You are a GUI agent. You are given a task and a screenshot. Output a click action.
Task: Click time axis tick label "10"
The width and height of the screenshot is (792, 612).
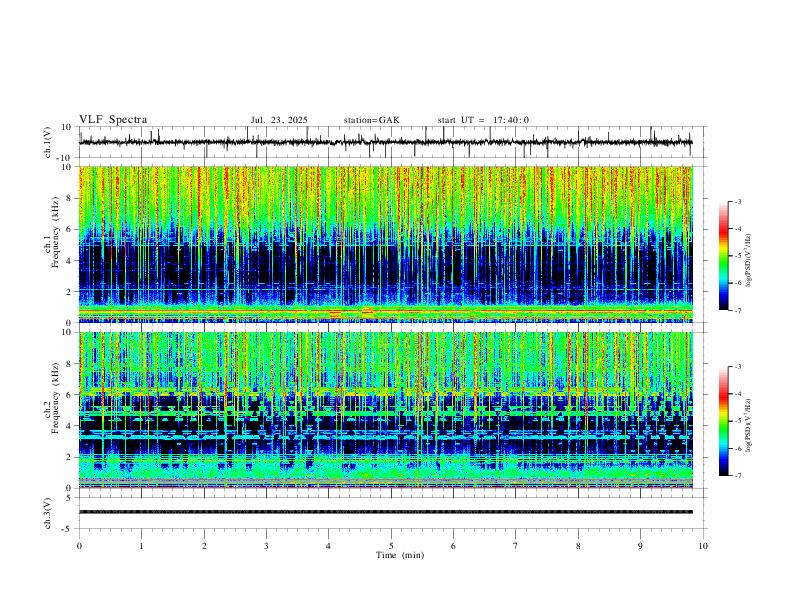coord(703,546)
